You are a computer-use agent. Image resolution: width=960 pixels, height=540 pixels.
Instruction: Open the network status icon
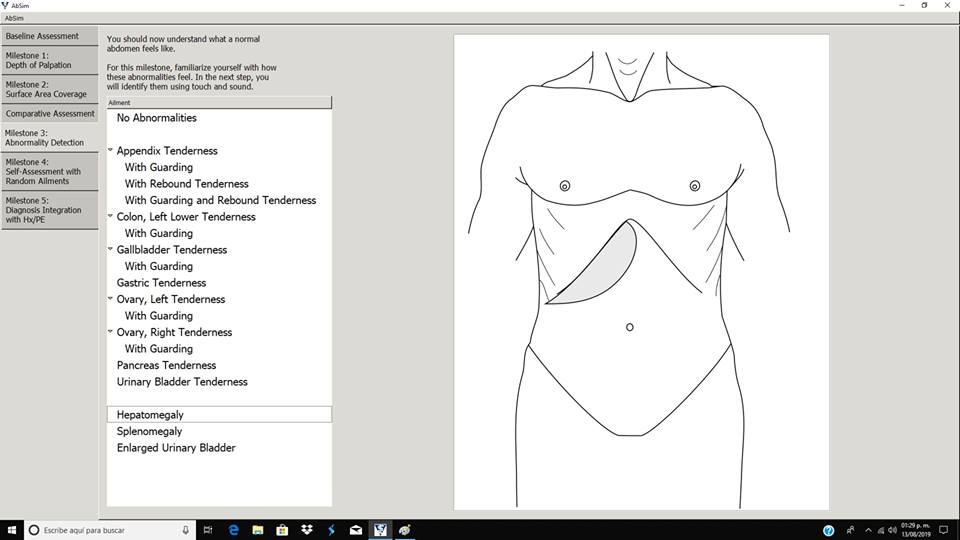click(880, 530)
